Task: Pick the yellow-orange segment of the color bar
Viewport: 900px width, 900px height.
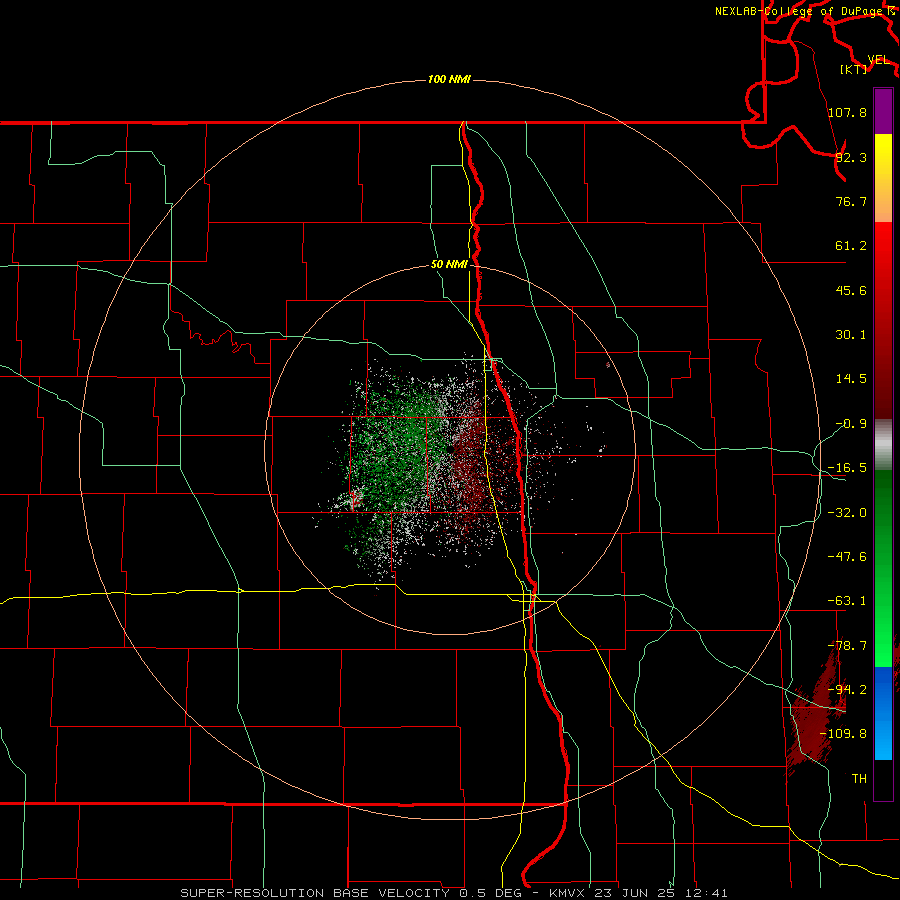Action: pos(883,178)
